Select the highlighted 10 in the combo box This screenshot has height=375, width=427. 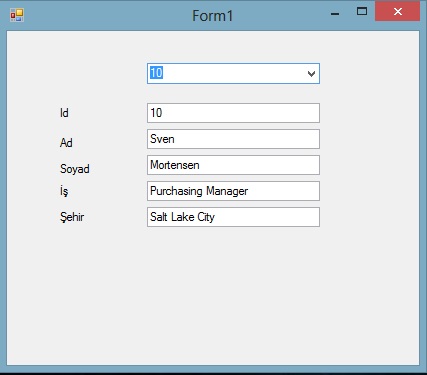[156, 73]
